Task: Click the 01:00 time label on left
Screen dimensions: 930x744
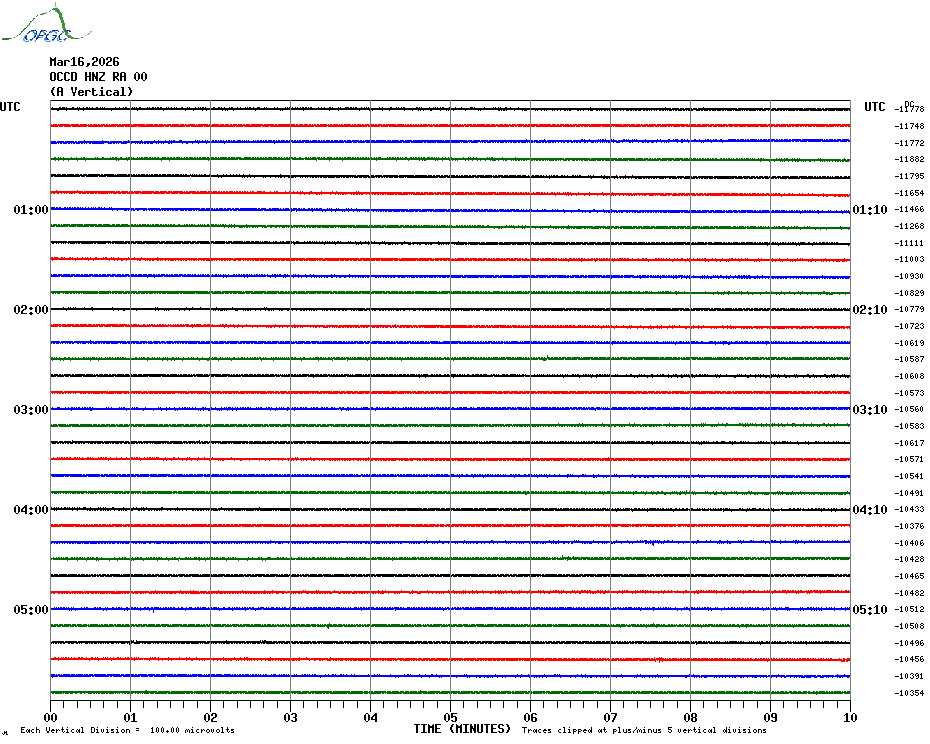Action: click(30, 210)
